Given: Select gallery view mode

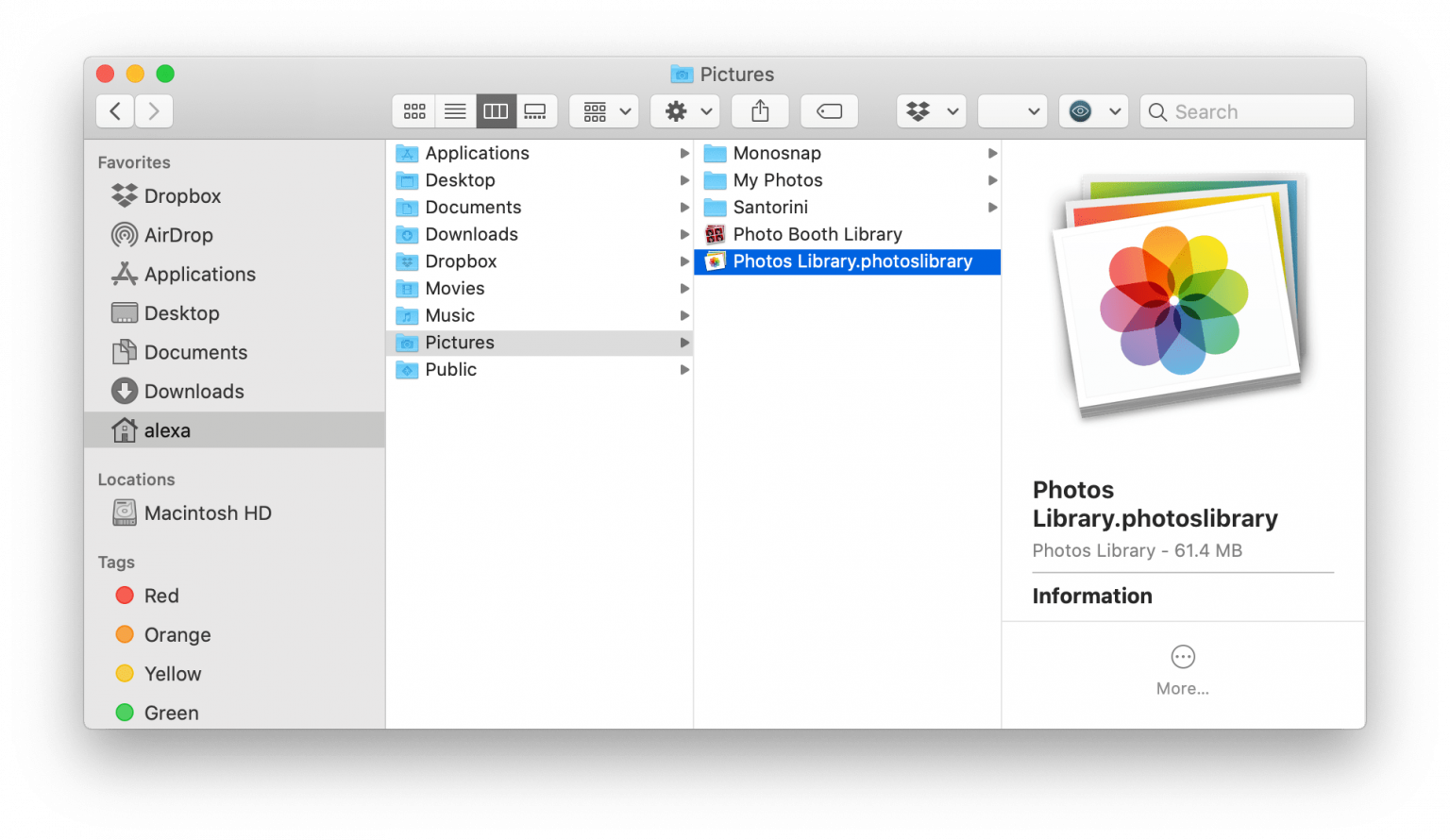Looking at the screenshot, I should tap(535, 110).
